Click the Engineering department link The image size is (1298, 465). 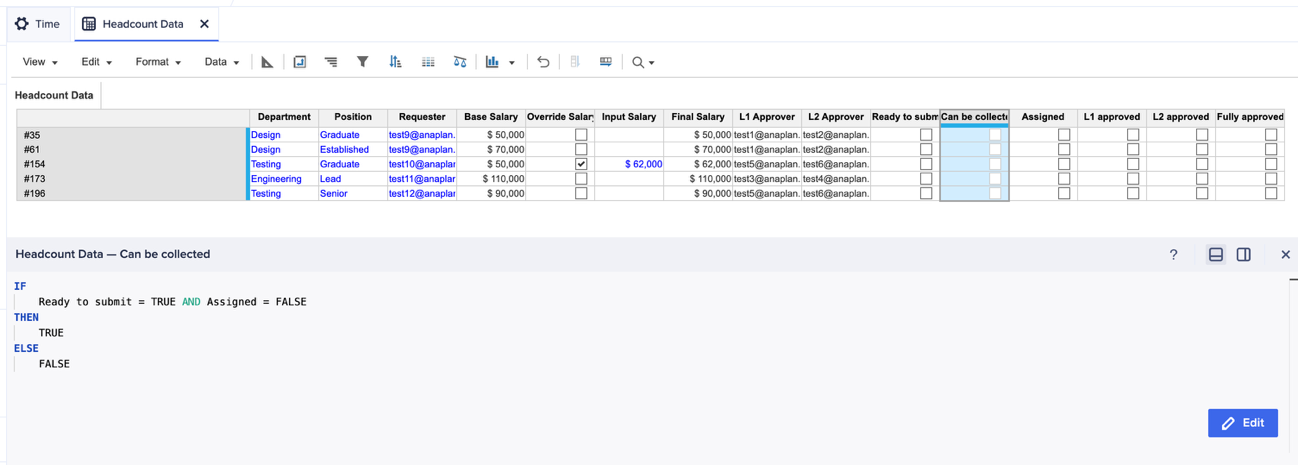(x=276, y=179)
